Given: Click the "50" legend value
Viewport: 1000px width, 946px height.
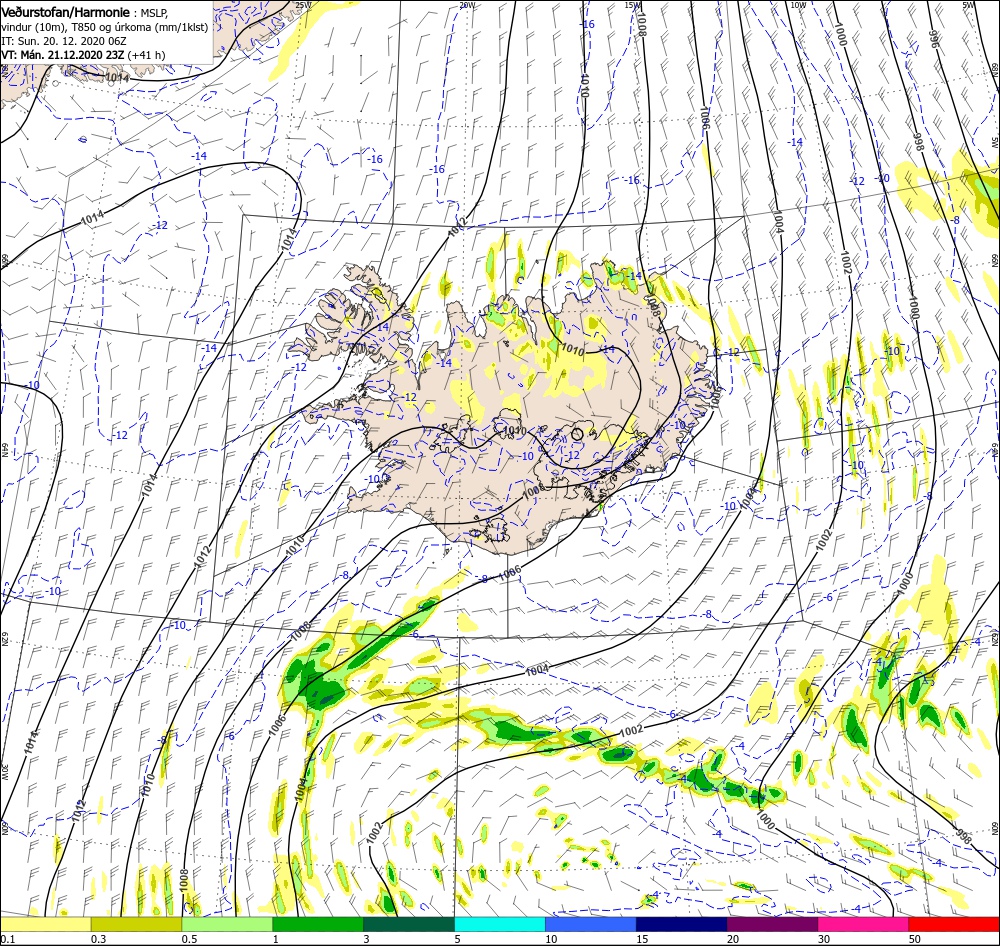Looking at the screenshot, I should (x=915, y=939).
